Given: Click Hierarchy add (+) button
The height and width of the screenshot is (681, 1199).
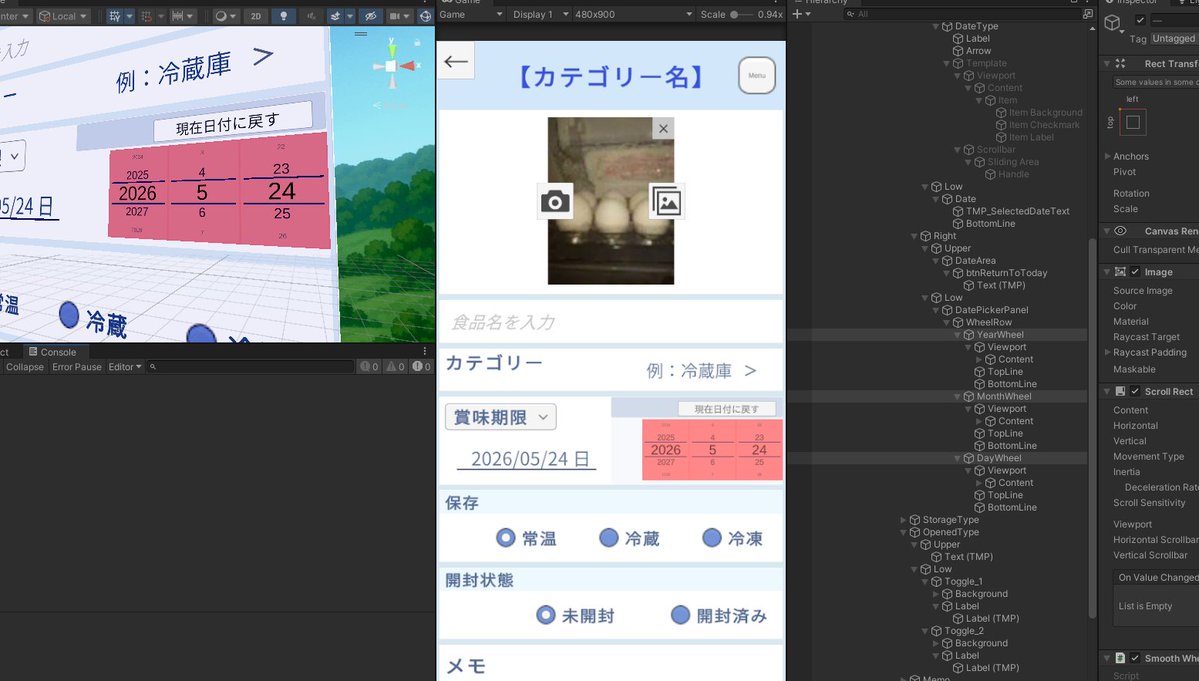Looking at the screenshot, I should pyautogui.click(x=801, y=15).
